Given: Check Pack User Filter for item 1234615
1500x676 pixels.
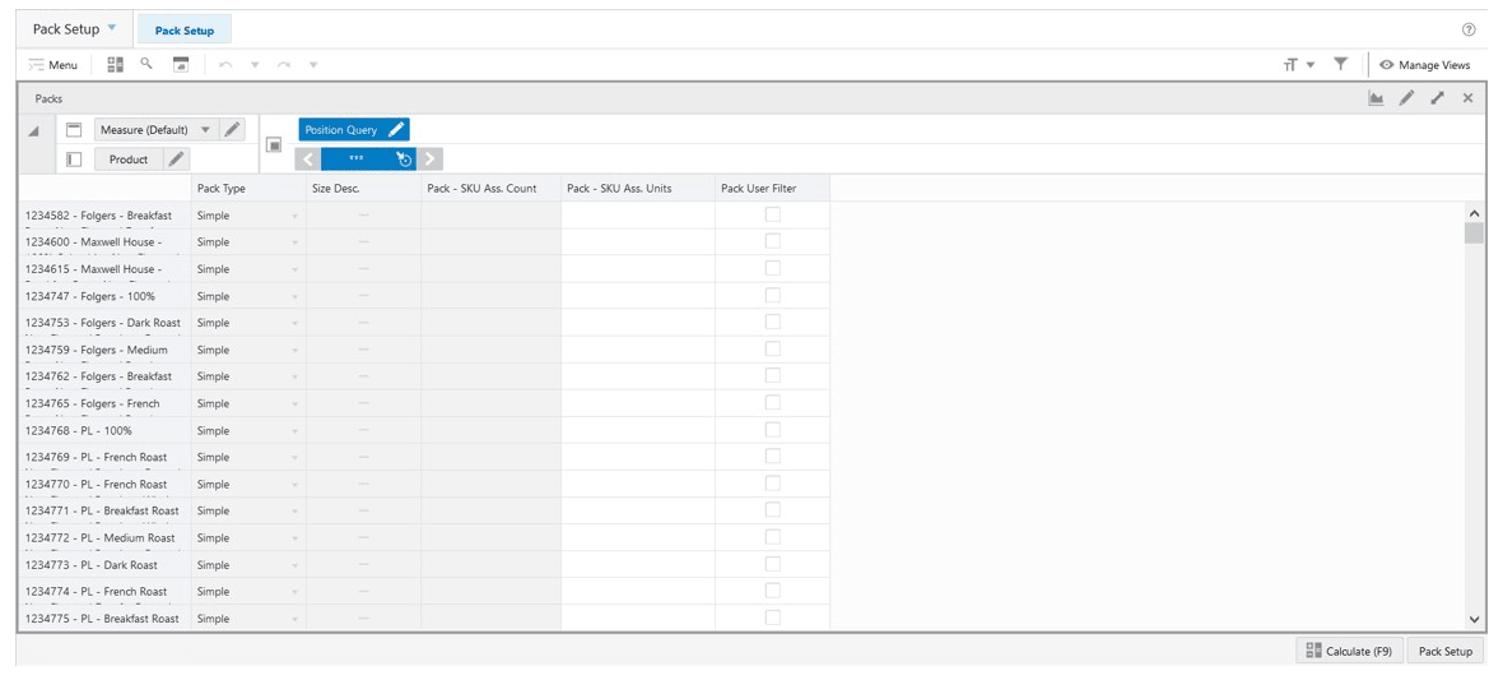Looking at the screenshot, I should pyautogui.click(x=773, y=268).
